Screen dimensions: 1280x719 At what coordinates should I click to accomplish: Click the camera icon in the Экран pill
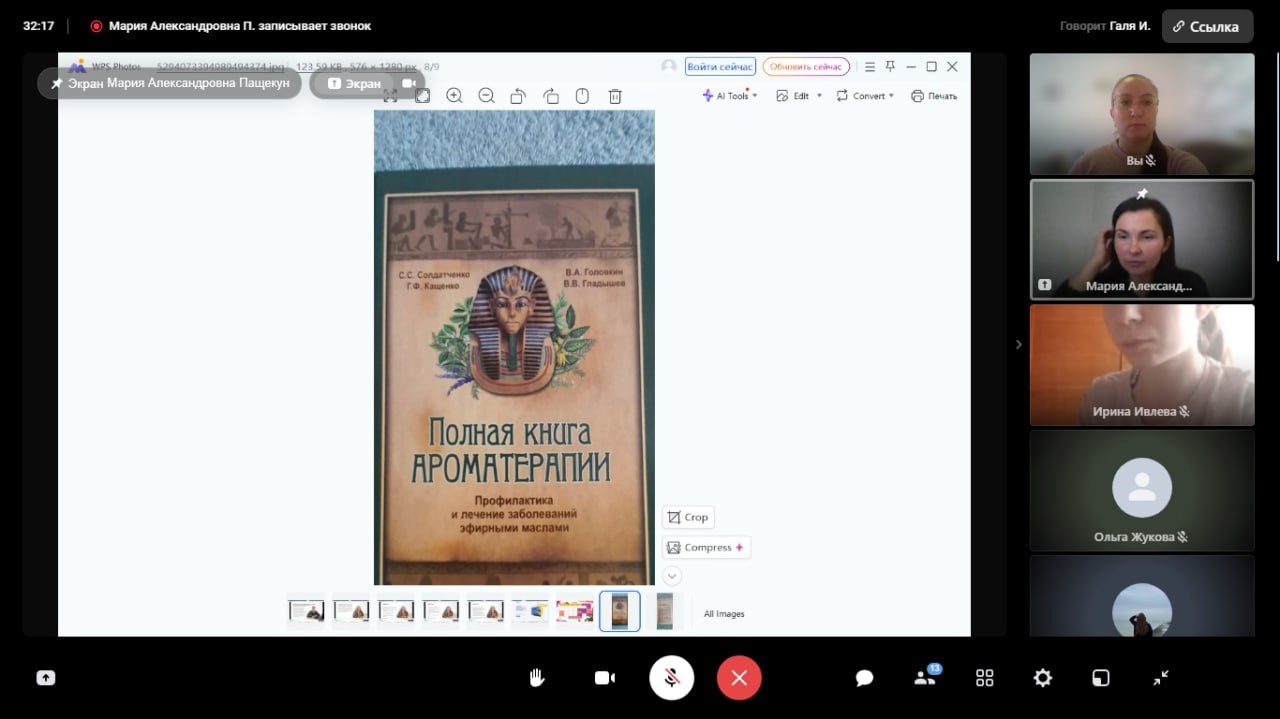[408, 84]
